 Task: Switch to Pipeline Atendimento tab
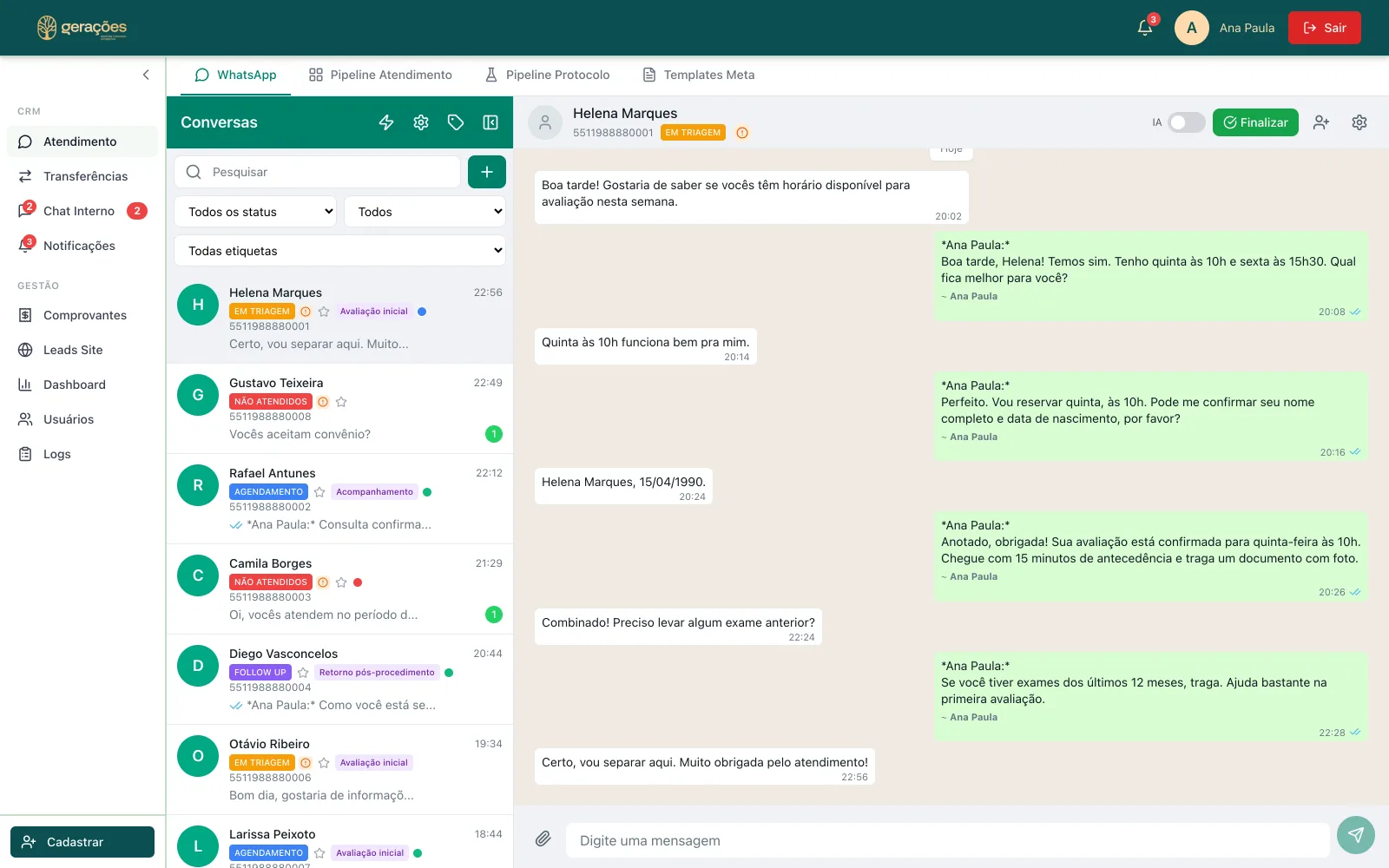pyautogui.click(x=380, y=75)
